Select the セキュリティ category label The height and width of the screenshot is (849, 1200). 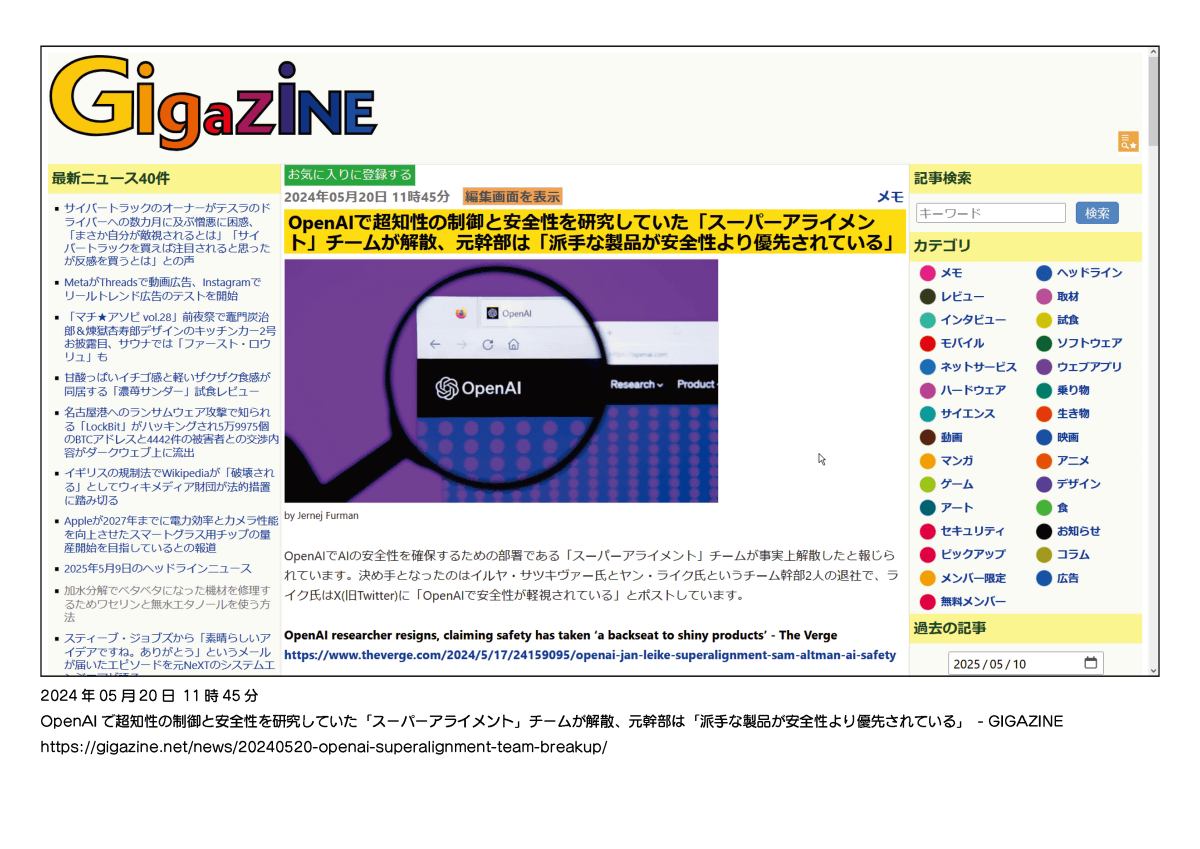(x=973, y=531)
